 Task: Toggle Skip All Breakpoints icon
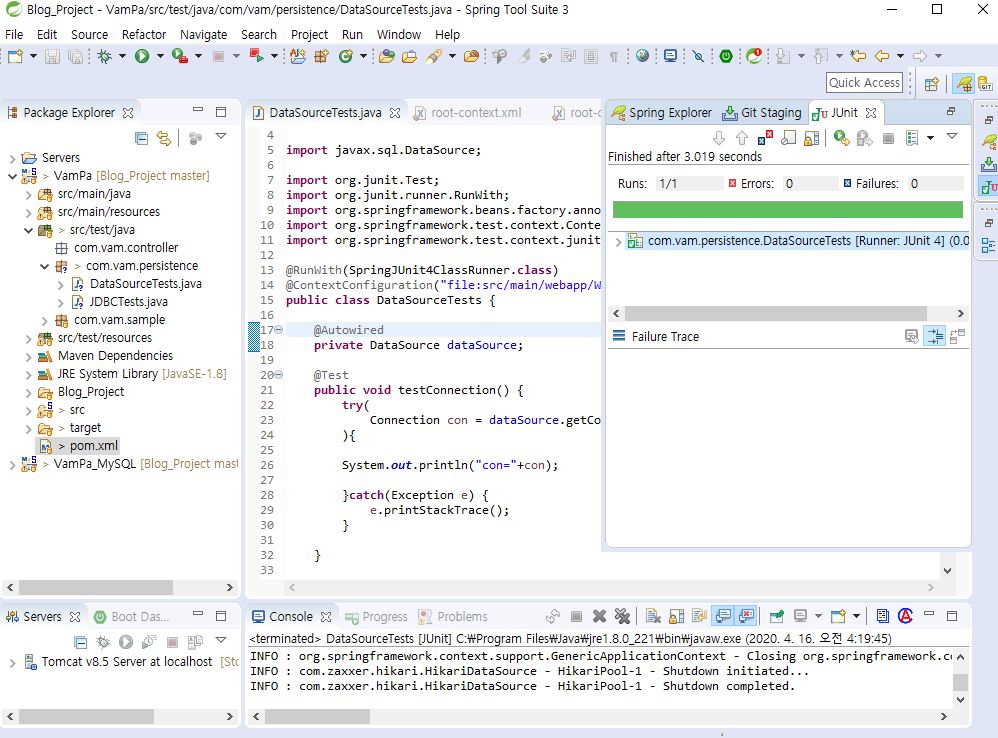point(698,57)
